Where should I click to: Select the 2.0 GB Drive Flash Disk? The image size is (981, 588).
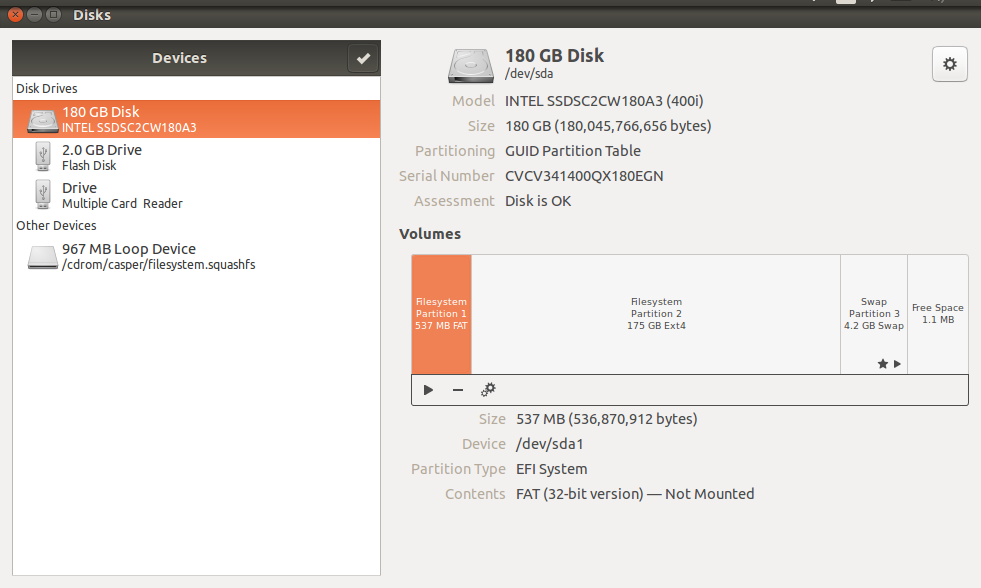[196, 157]
